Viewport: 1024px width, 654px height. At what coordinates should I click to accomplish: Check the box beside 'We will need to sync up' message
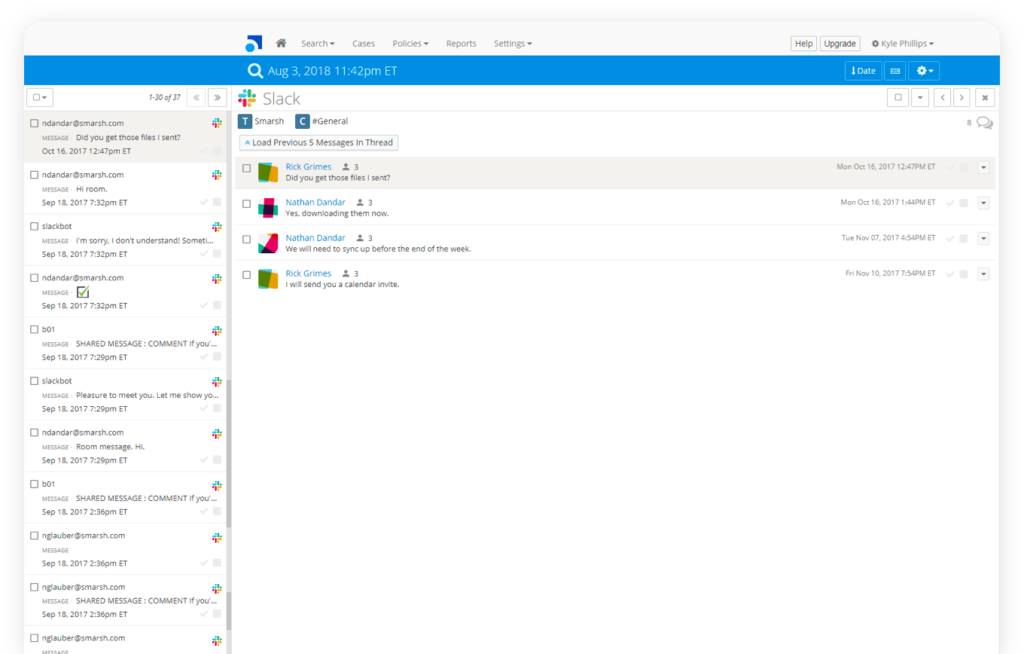246,239
